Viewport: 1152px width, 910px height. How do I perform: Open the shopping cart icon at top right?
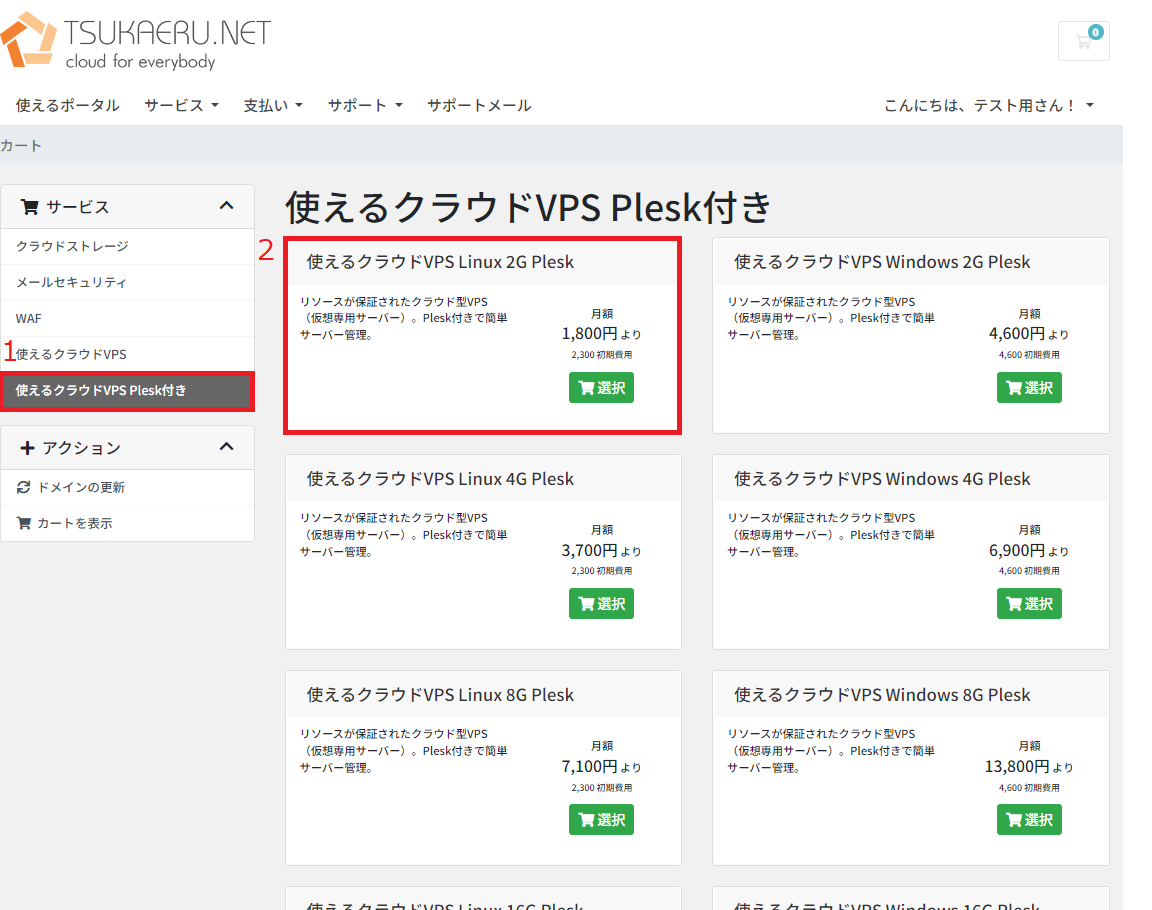click(x=1084, y=41)
